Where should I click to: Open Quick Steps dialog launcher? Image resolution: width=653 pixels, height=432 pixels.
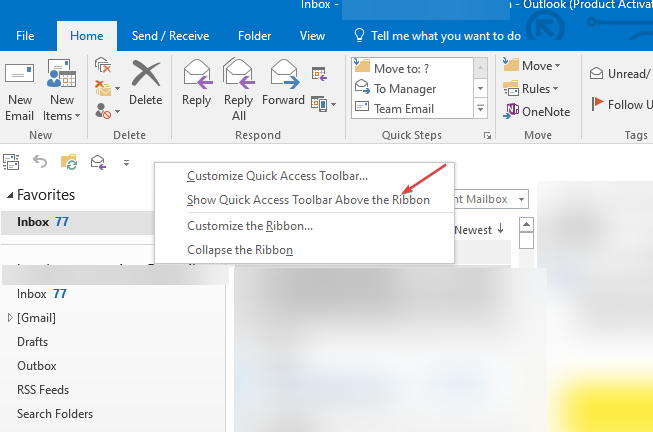point(487,135)
